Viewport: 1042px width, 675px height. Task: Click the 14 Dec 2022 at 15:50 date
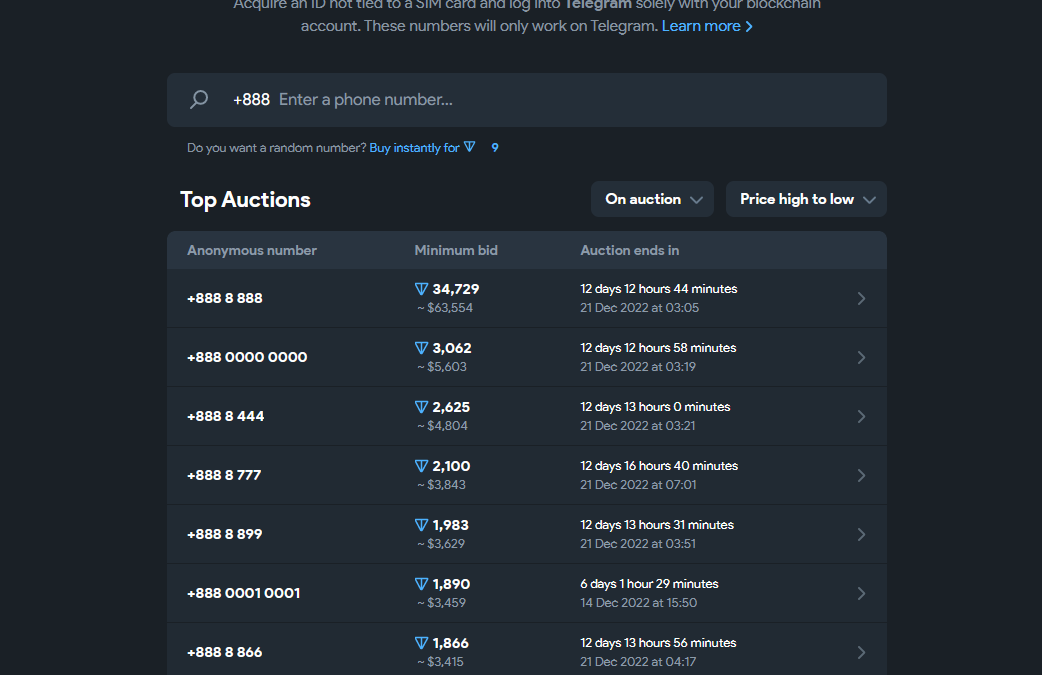coord(639,603)
